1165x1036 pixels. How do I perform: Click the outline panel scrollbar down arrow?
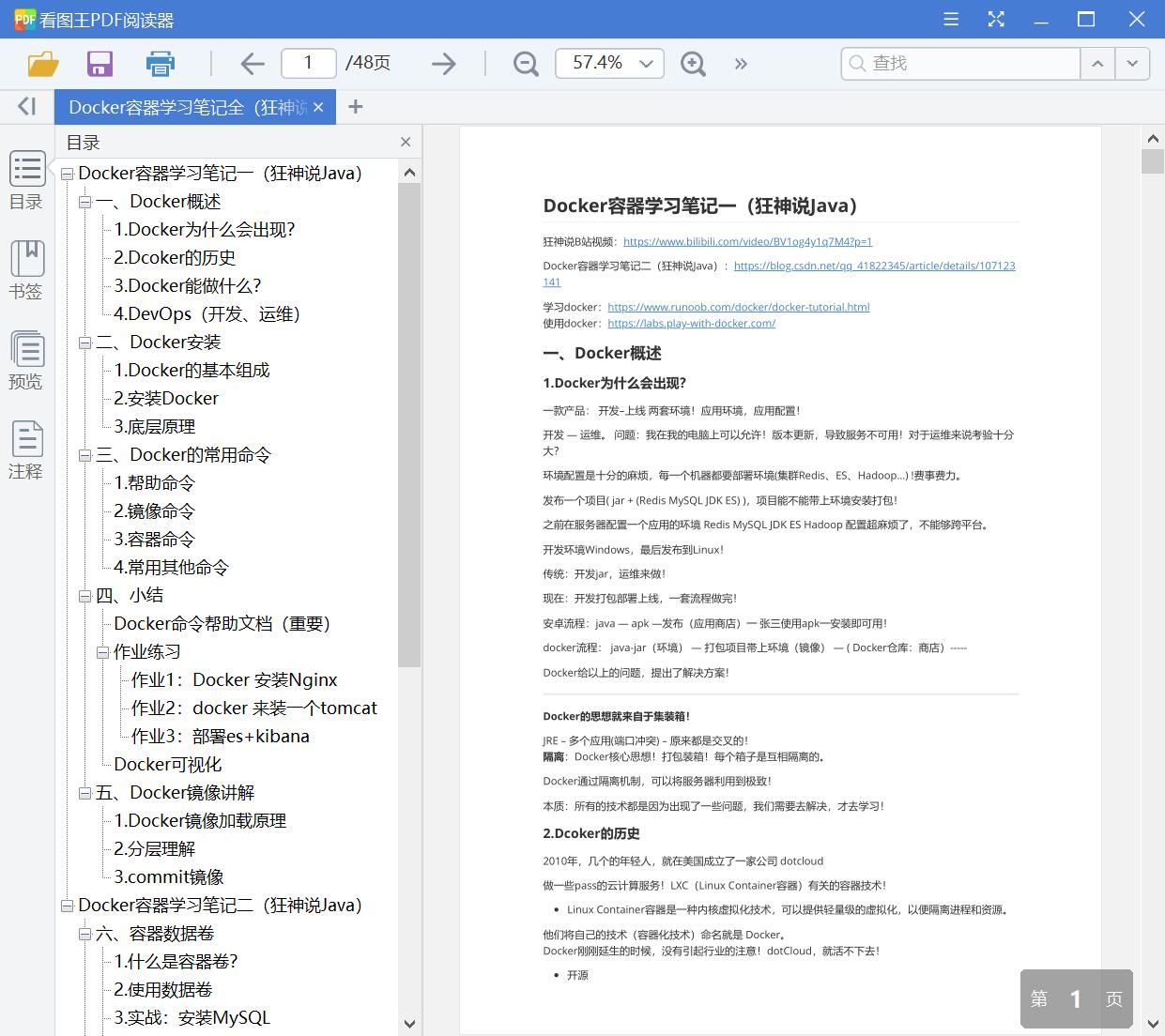coord(409,1024)
